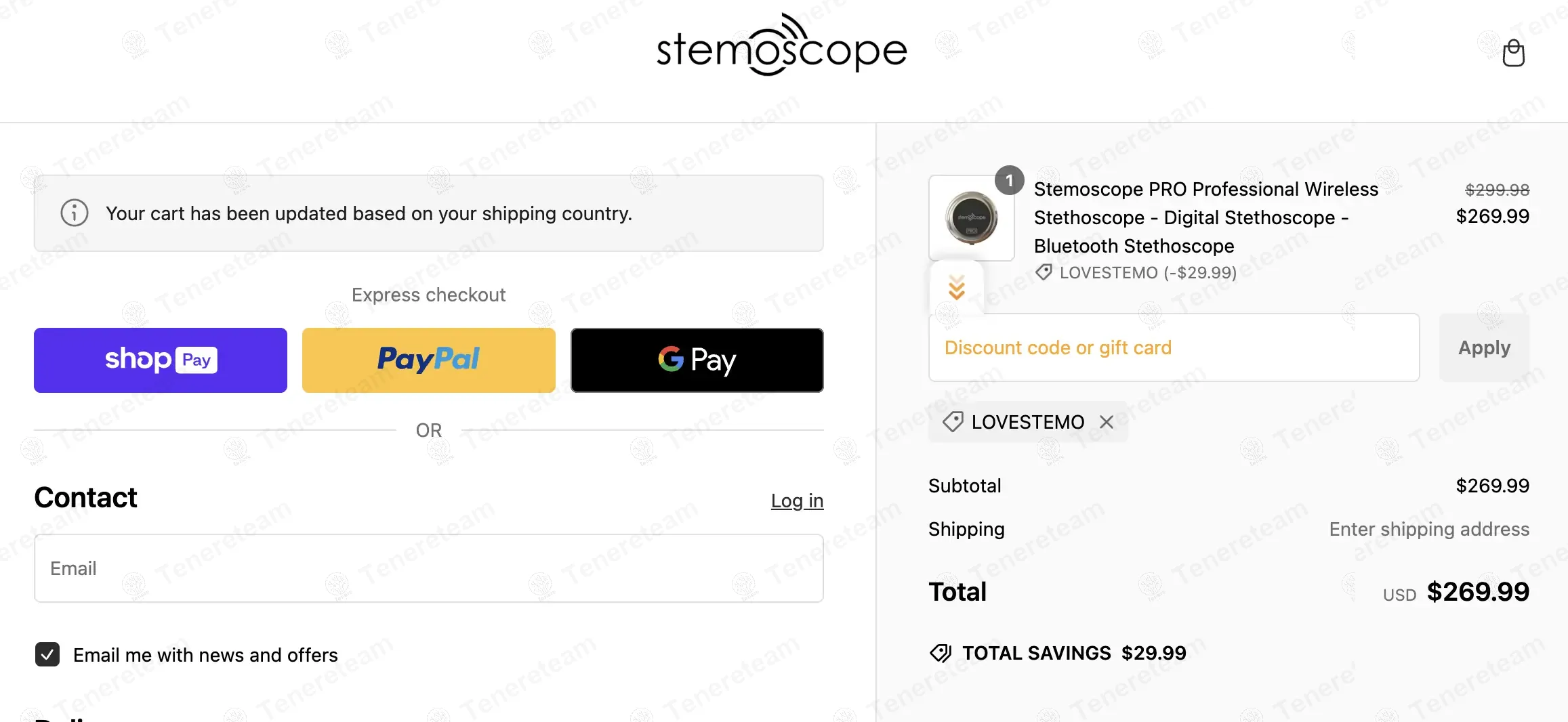1568x722 pixels.
Task: Pay with Shop Pay
Action: 161,360
